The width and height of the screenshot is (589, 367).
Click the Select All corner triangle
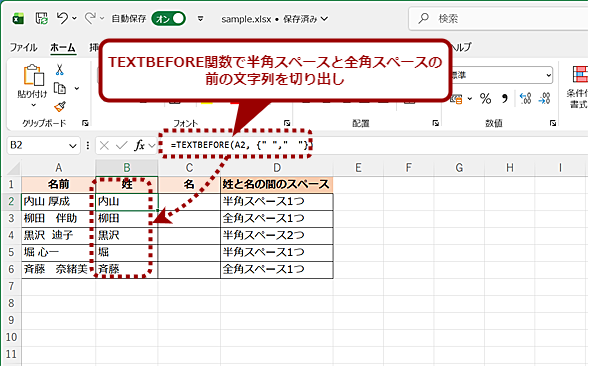(14, 168)
